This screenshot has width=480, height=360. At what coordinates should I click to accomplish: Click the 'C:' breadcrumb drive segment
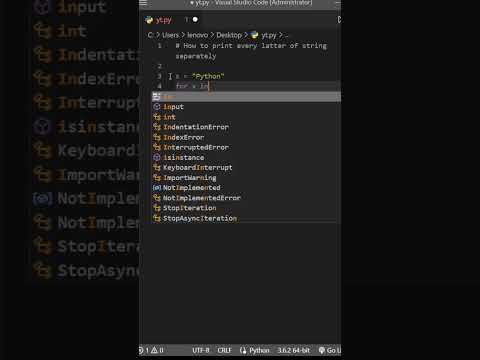click(151, 35)
